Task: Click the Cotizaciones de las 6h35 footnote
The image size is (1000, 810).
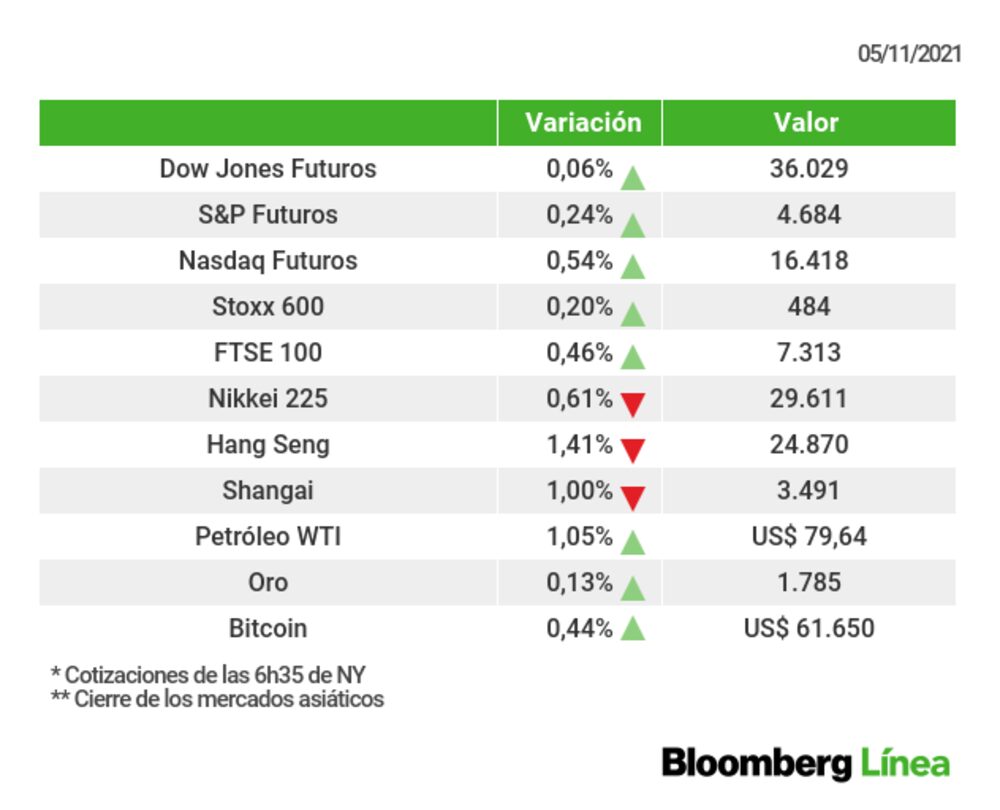Action: pyautogui.click(x=208, y=675)
